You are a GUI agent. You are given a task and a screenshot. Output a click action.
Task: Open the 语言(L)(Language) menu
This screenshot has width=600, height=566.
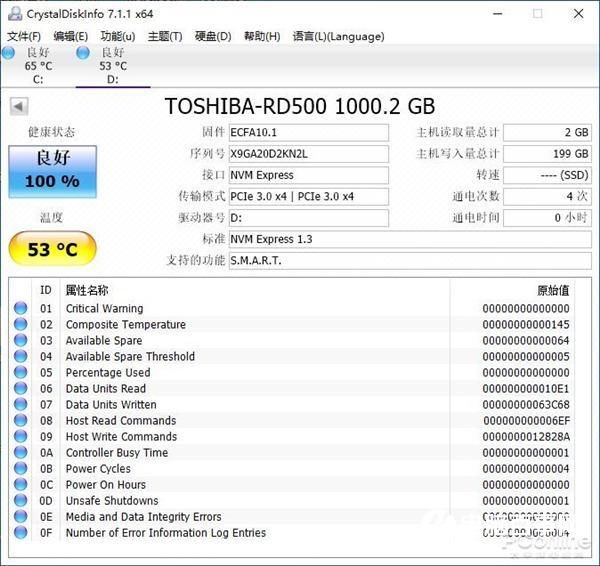pyautogui.click(x=339, y=36)
